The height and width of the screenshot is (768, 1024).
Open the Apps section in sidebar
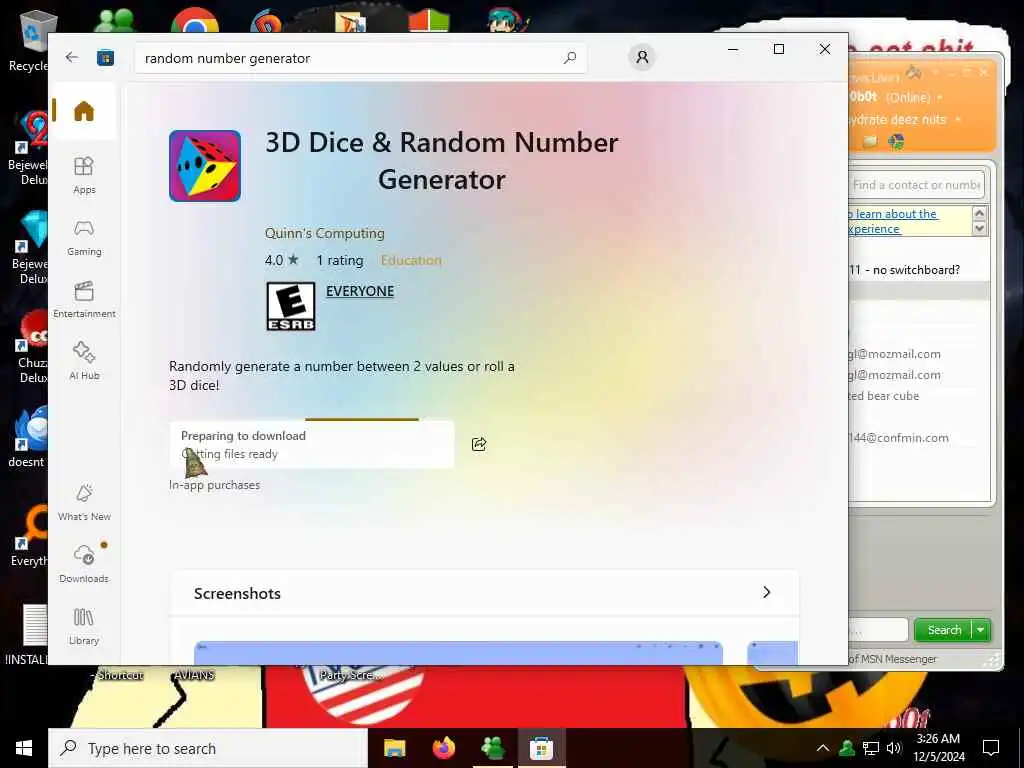84,175
